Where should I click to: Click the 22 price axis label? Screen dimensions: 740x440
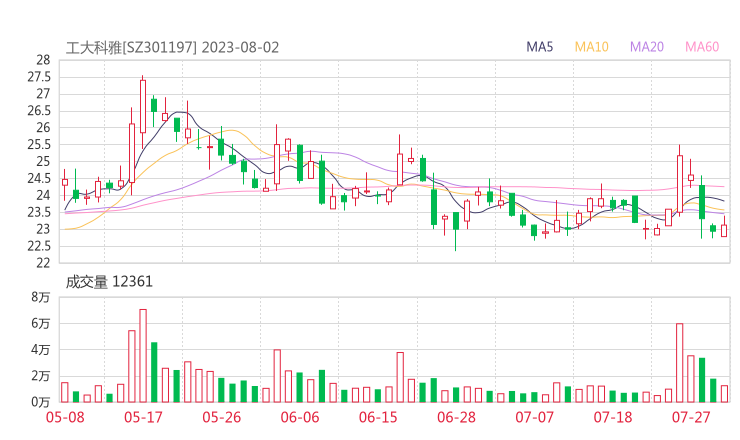[x=43, y=263]
